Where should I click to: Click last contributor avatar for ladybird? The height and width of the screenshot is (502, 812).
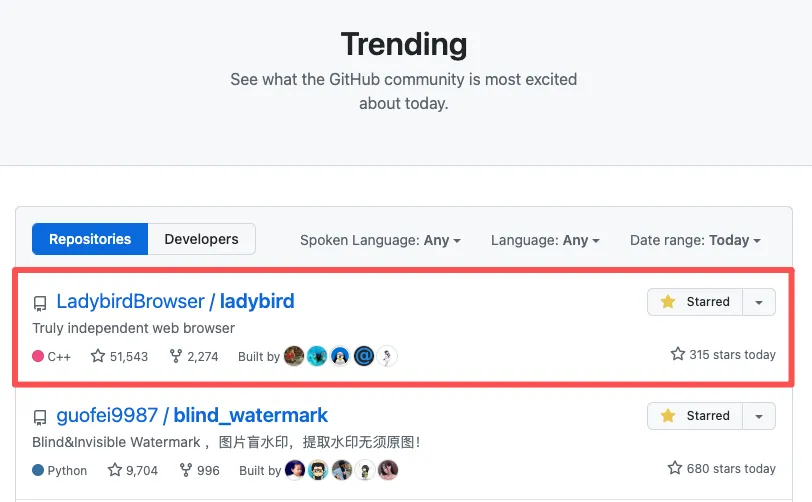coord(387,356)
